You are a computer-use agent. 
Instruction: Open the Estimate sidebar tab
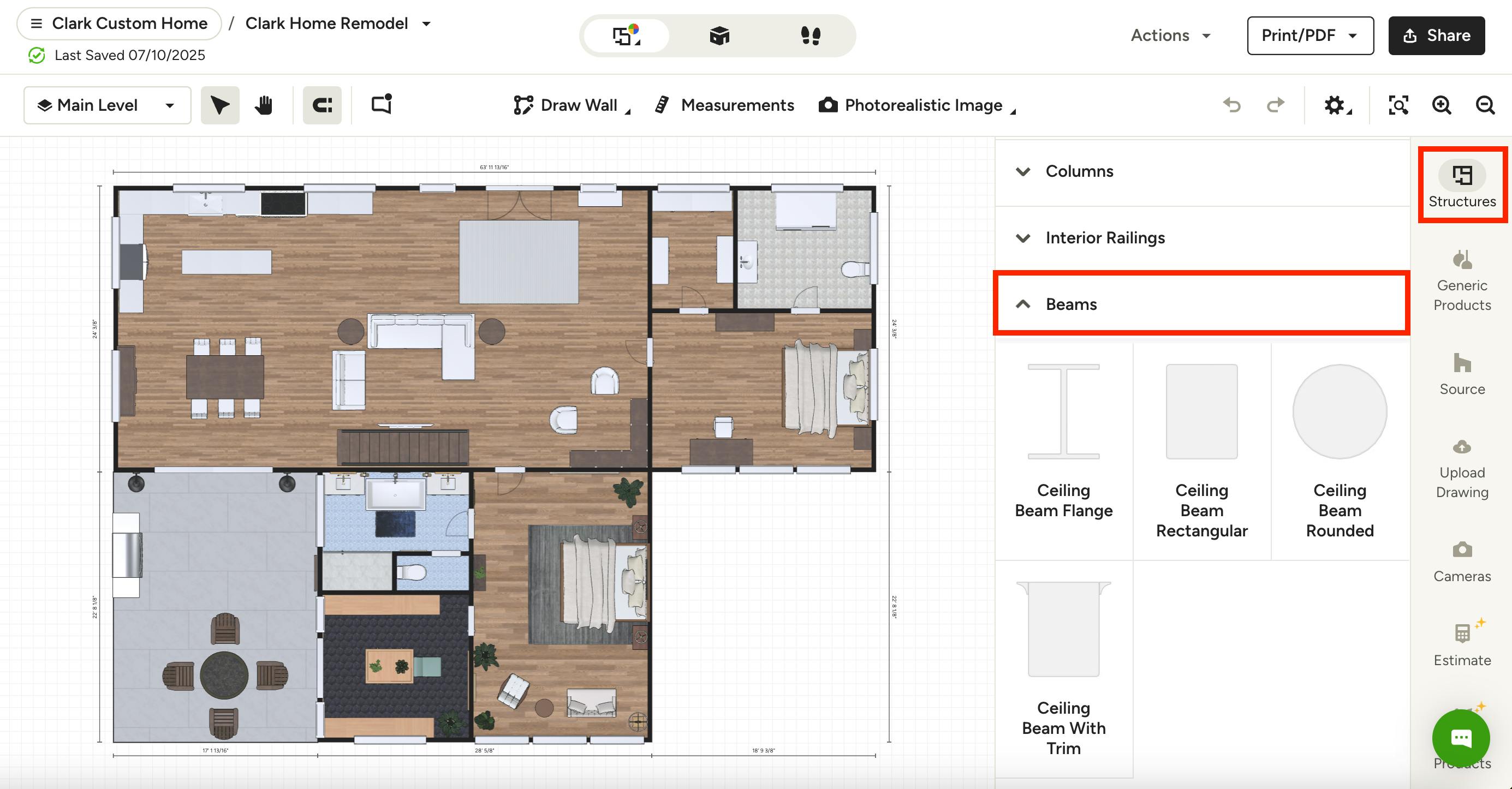[1462, 643]
